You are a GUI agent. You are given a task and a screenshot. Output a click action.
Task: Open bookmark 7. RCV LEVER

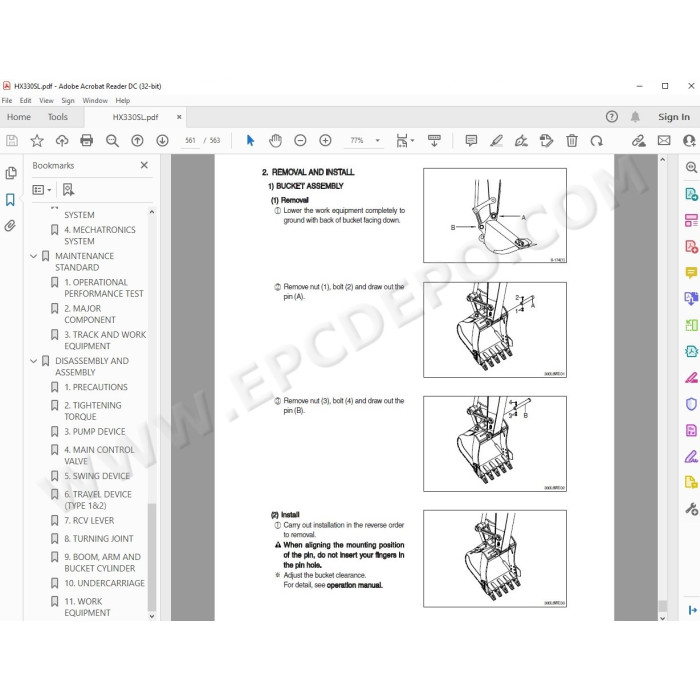pyautogui.click(x=89, y=521)
